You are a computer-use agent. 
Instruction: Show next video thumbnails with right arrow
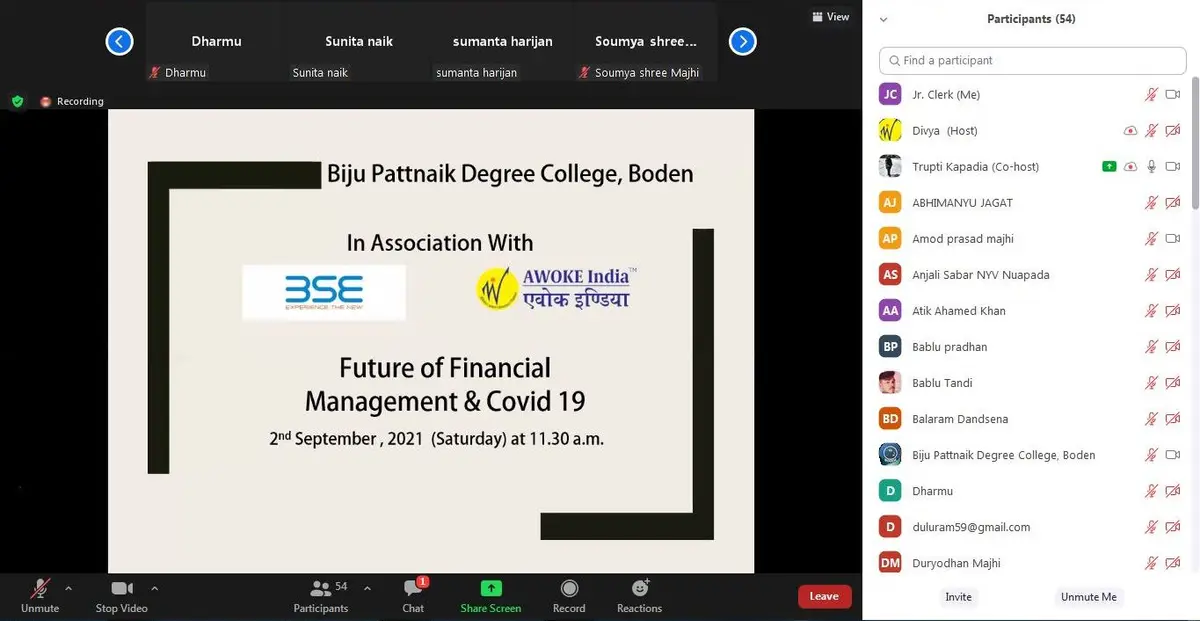[x=742, y=42]
